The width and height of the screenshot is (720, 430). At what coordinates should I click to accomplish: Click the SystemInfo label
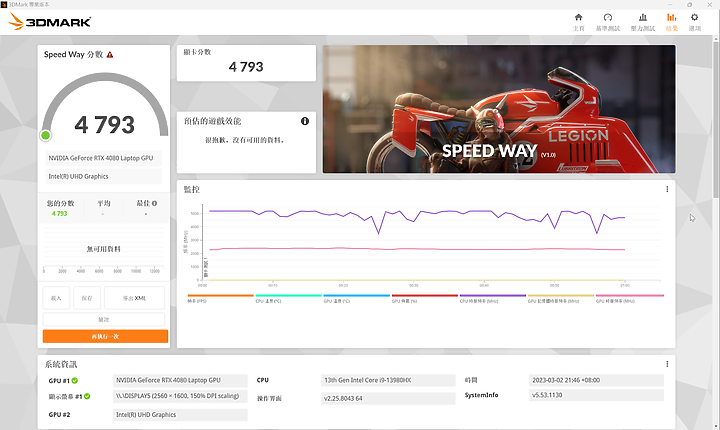pos(481,395)
